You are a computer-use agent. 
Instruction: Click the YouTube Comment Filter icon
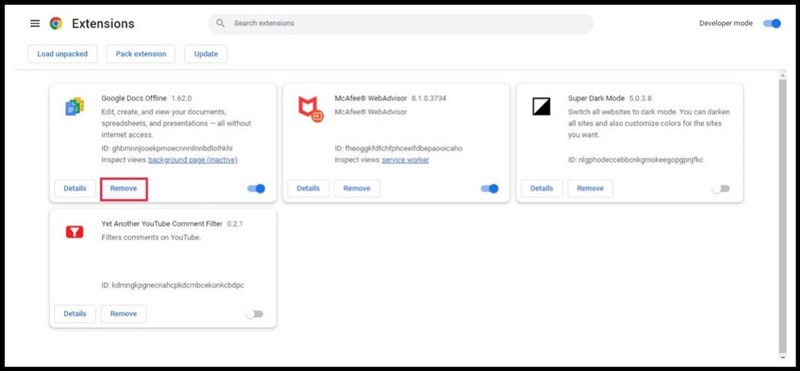(74, 232)
